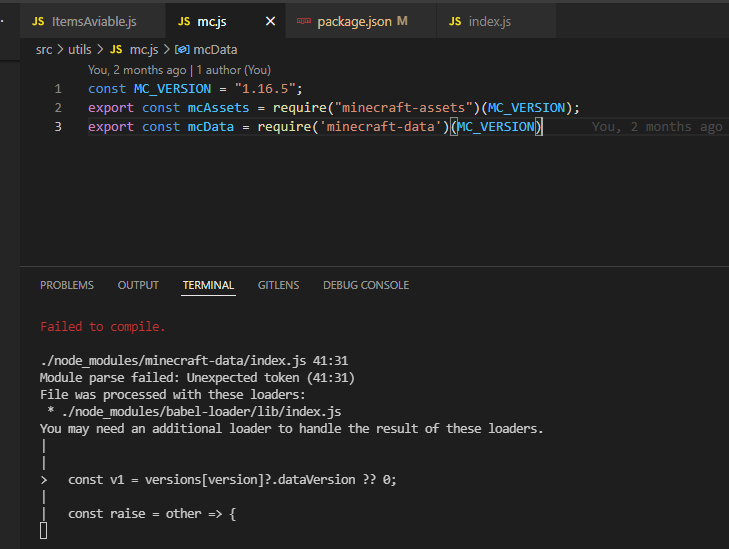Open the 'You, 2 months ago | 1 author' codelens
The height and width of the screenshot is (549, 729).
(x=179, y=70)
